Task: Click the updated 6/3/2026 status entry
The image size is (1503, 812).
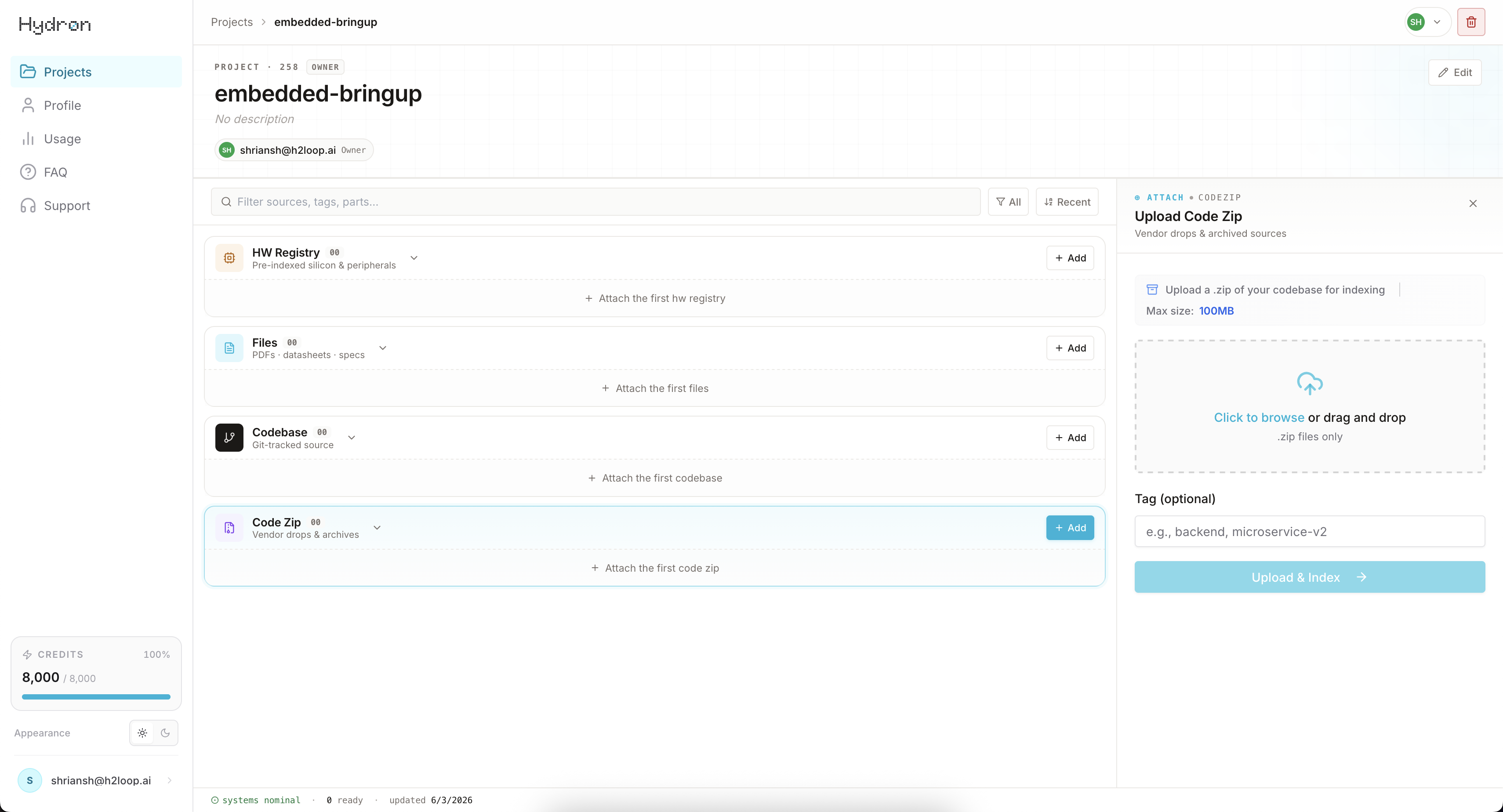Action: click(431, 800)
